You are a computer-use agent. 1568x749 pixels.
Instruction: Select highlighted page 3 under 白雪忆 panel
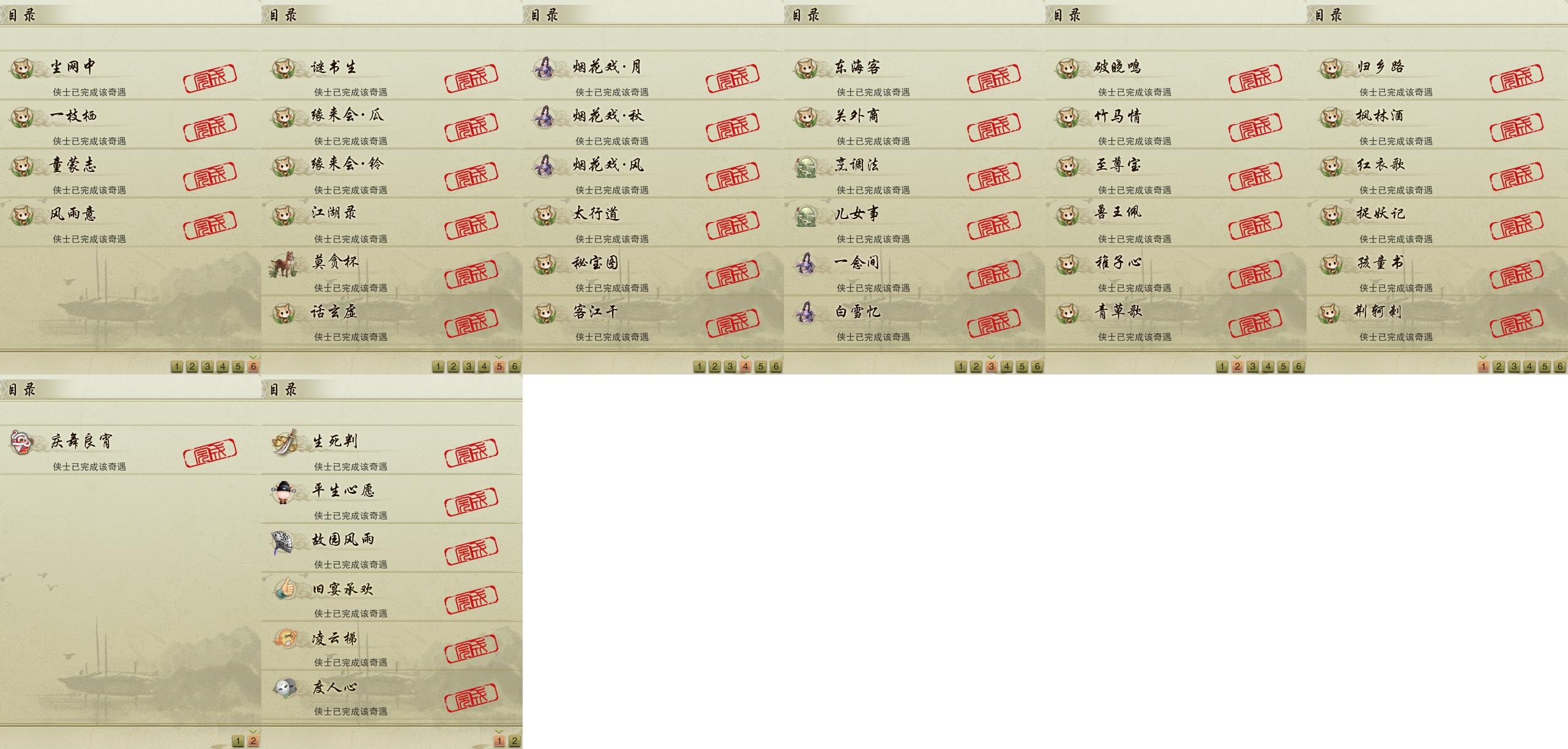pos(991,367)
